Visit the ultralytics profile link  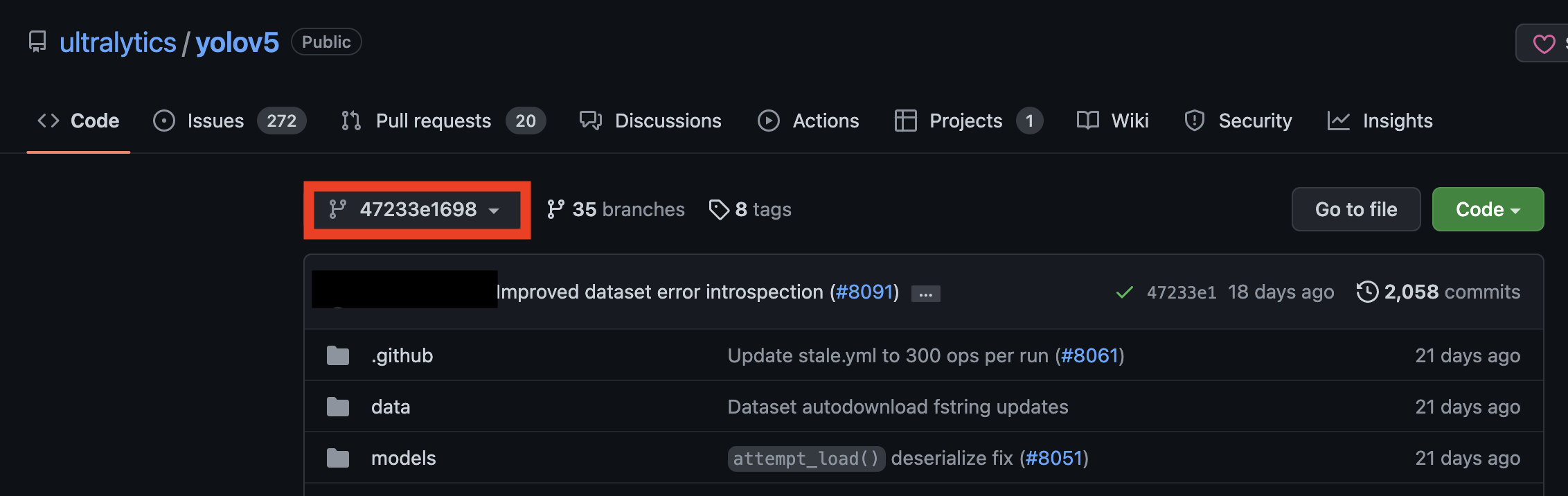116,42
